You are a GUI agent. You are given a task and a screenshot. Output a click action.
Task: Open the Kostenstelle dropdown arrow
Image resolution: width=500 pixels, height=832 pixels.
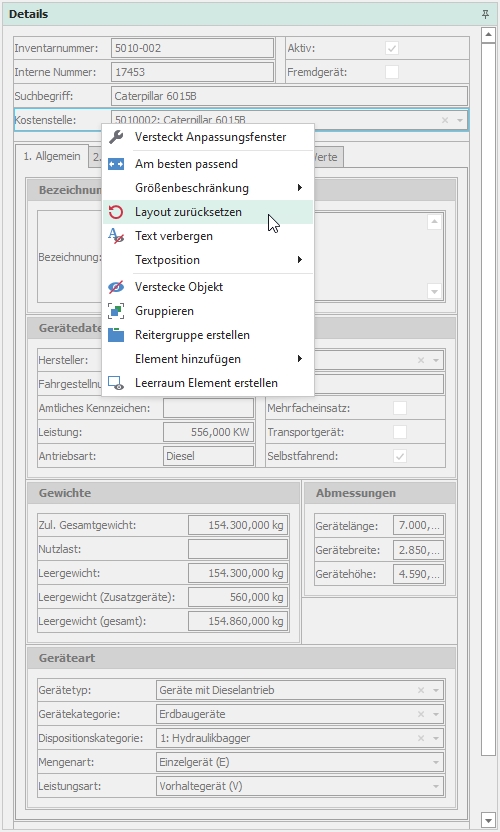pos(460,120)
